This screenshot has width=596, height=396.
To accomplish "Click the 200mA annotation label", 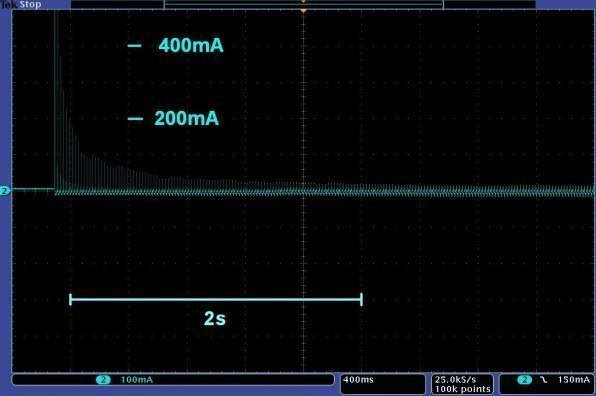I will pos(187,118).
